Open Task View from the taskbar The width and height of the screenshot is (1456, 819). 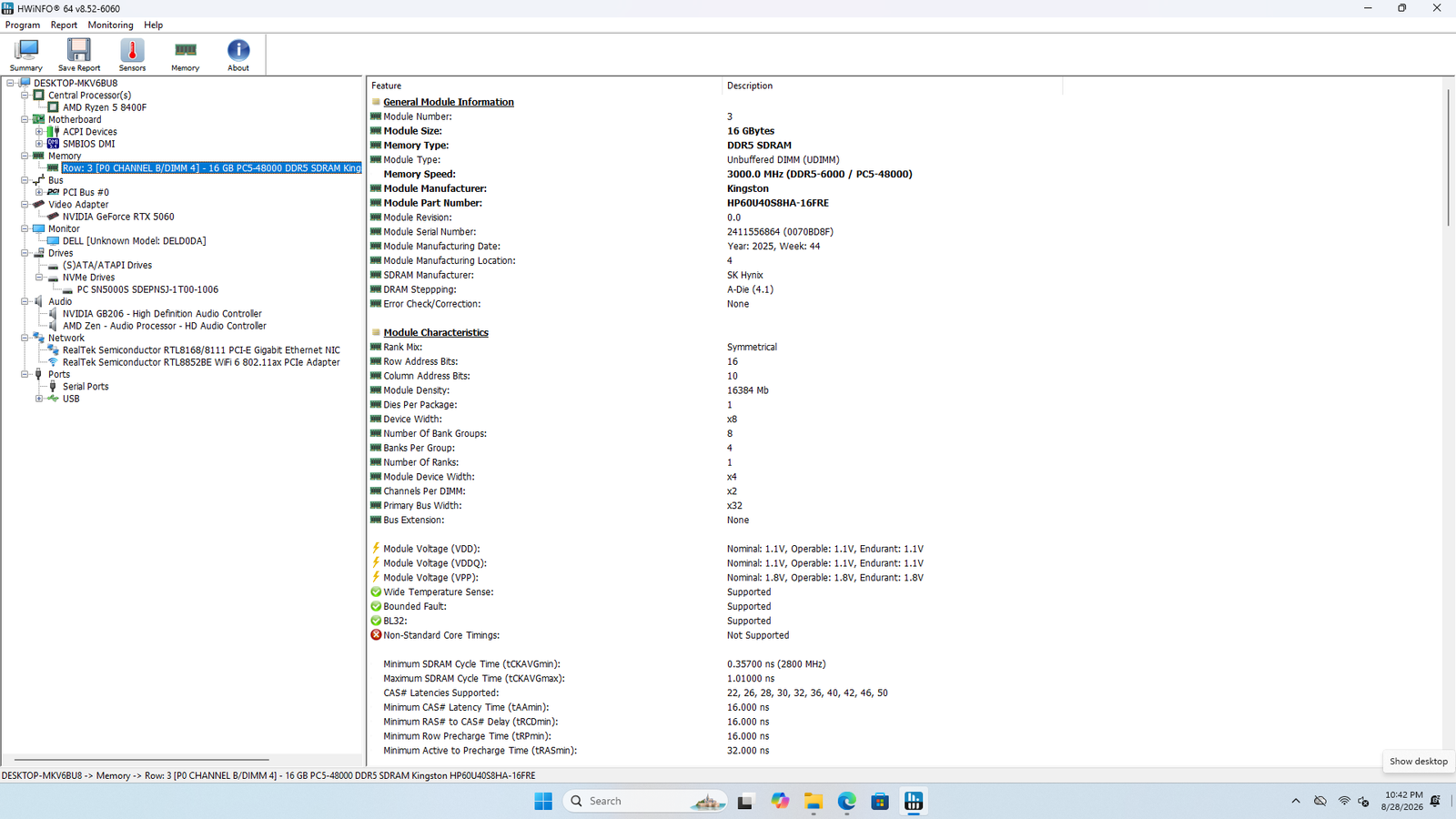pyautogui.click(x=745, y=801)
